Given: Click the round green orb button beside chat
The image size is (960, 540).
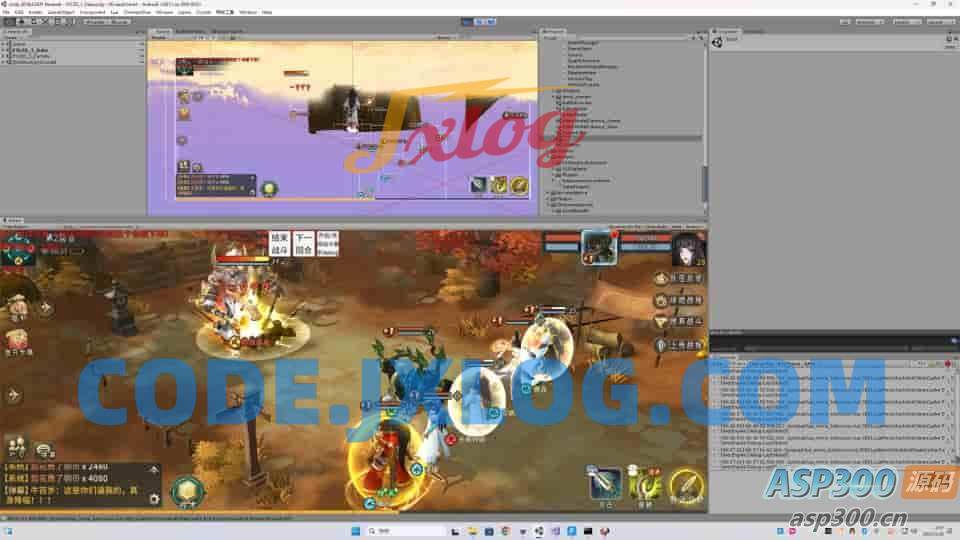Looking at the screenshot, I should [186, 491].
